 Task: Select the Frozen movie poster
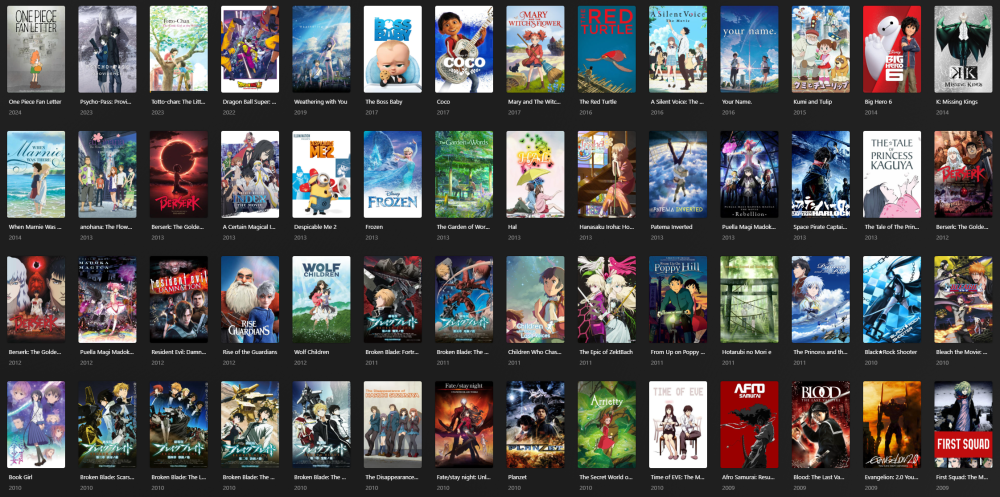(393, 174)
